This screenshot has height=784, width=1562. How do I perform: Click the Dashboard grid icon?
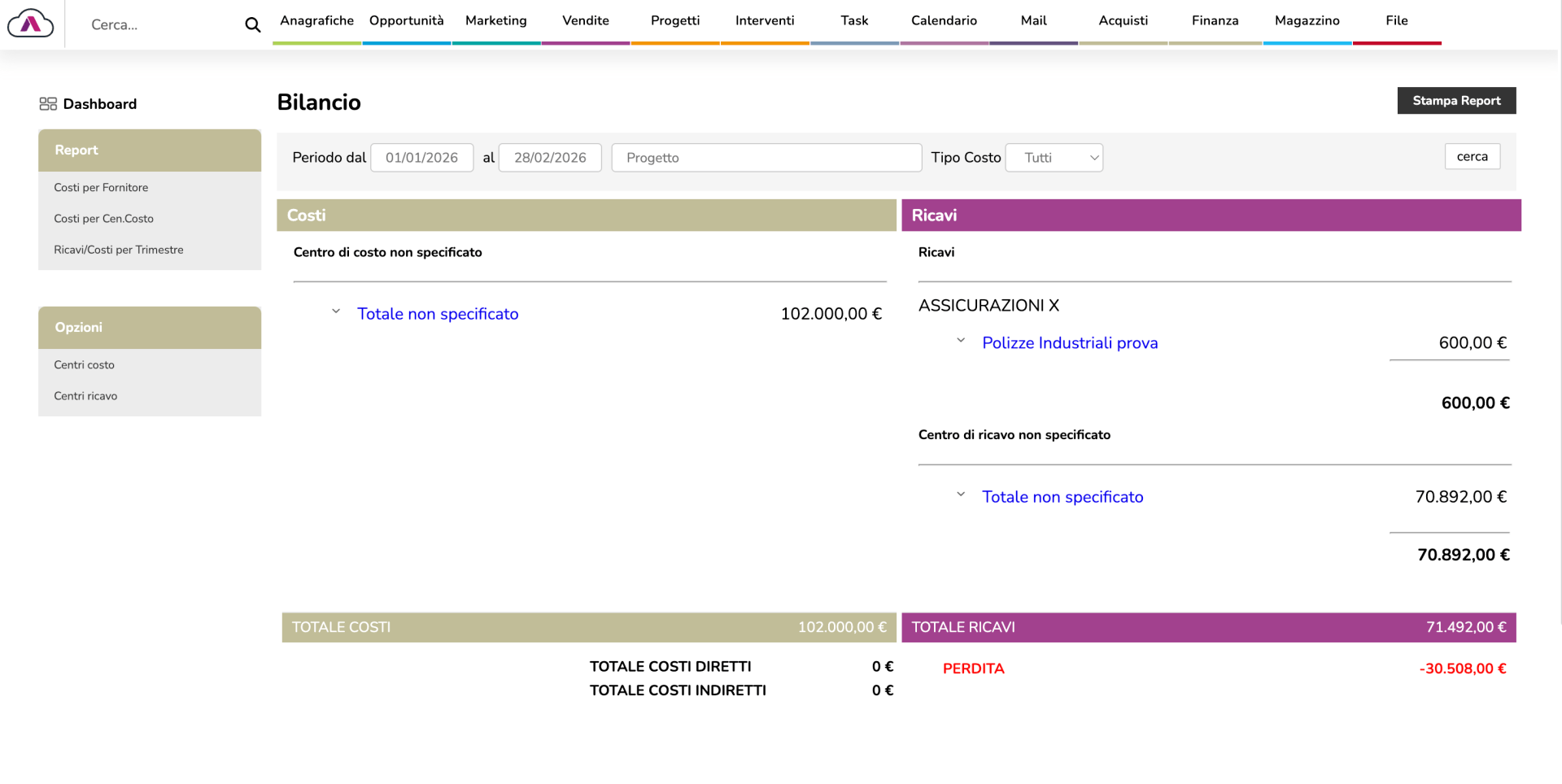point(48,104)
